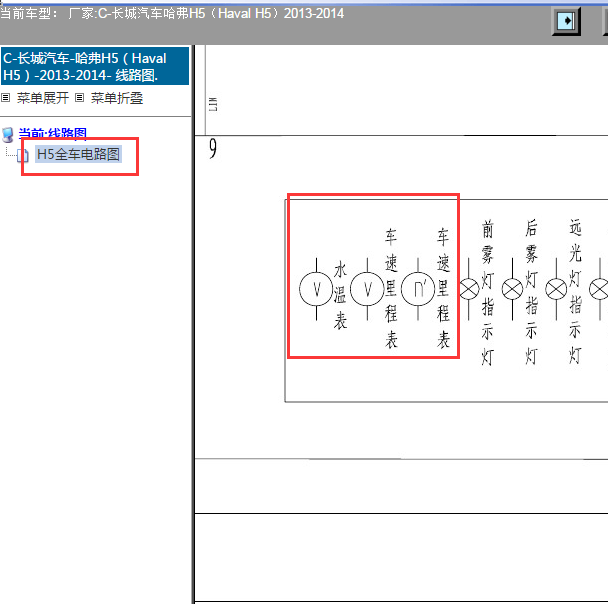Open the 当前:线路图 link
This screenshot has width=608, height=604.
point(53,134)
